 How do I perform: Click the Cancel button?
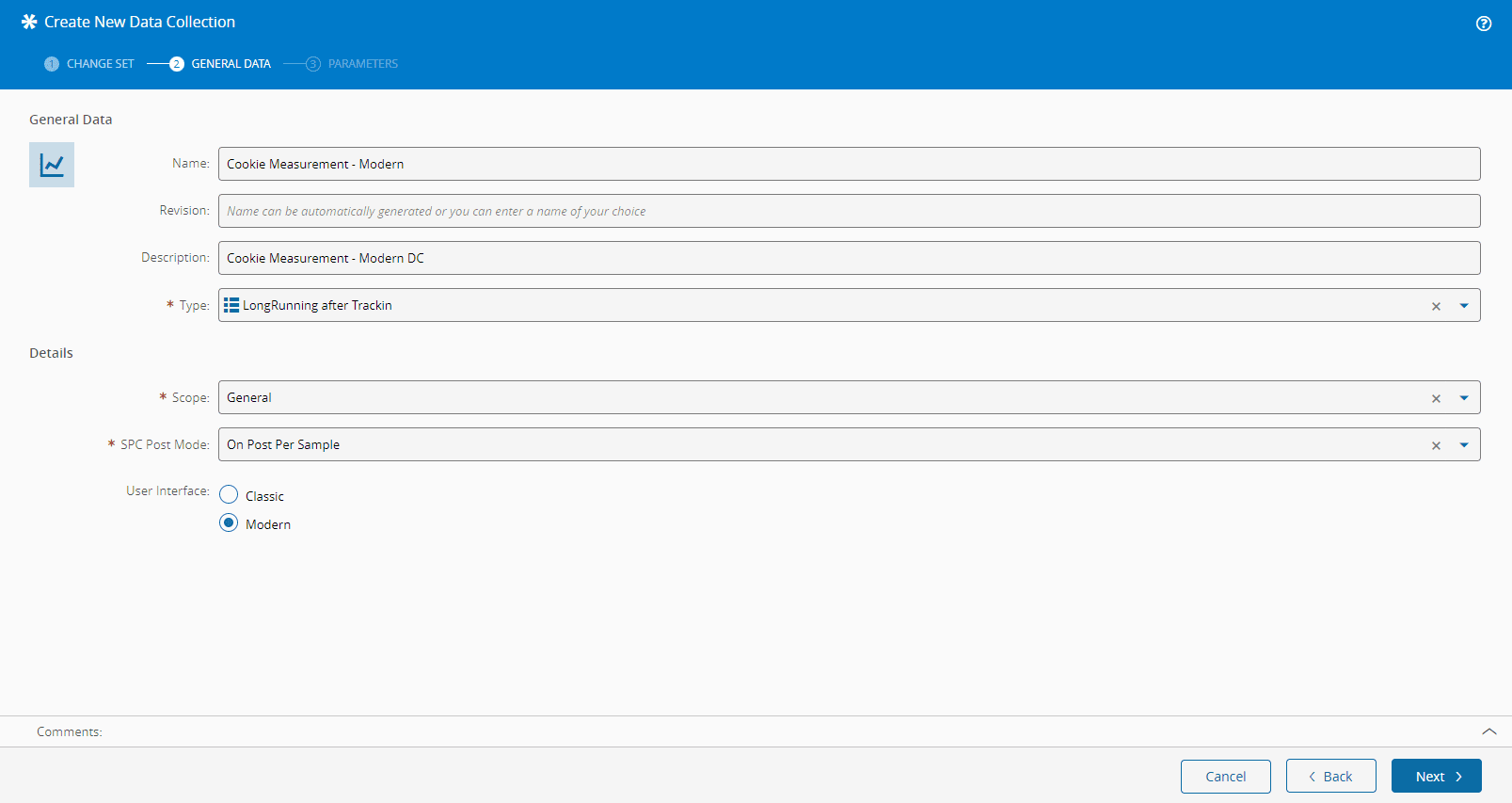[1226, 777]
